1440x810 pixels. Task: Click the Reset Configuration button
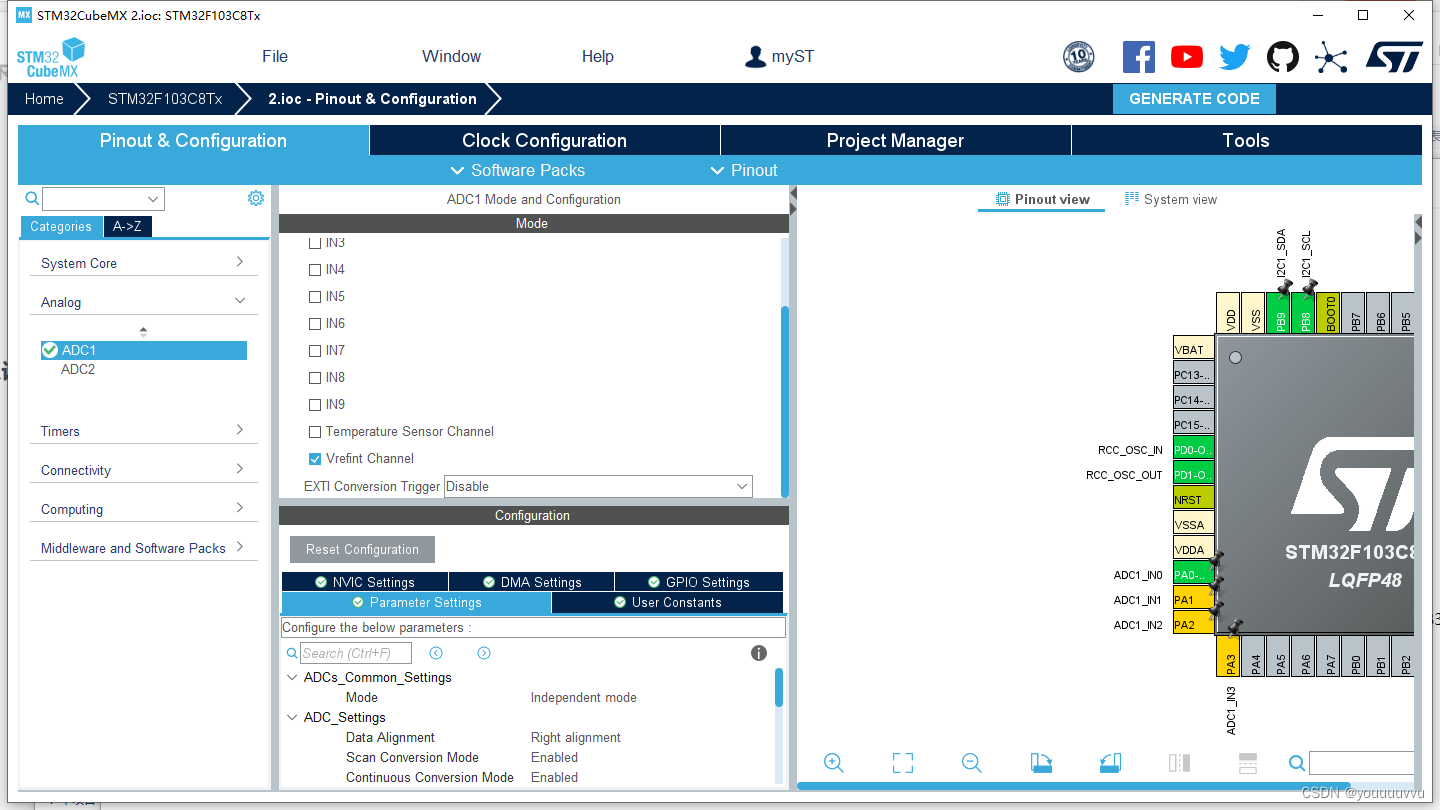click(x=363, y=549)
